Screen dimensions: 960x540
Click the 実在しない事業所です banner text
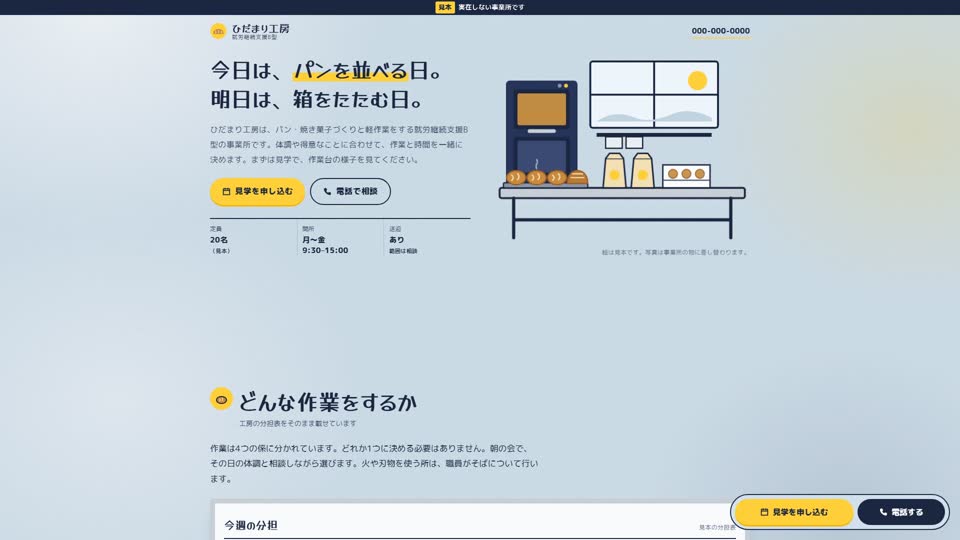(x=491, y=7)
